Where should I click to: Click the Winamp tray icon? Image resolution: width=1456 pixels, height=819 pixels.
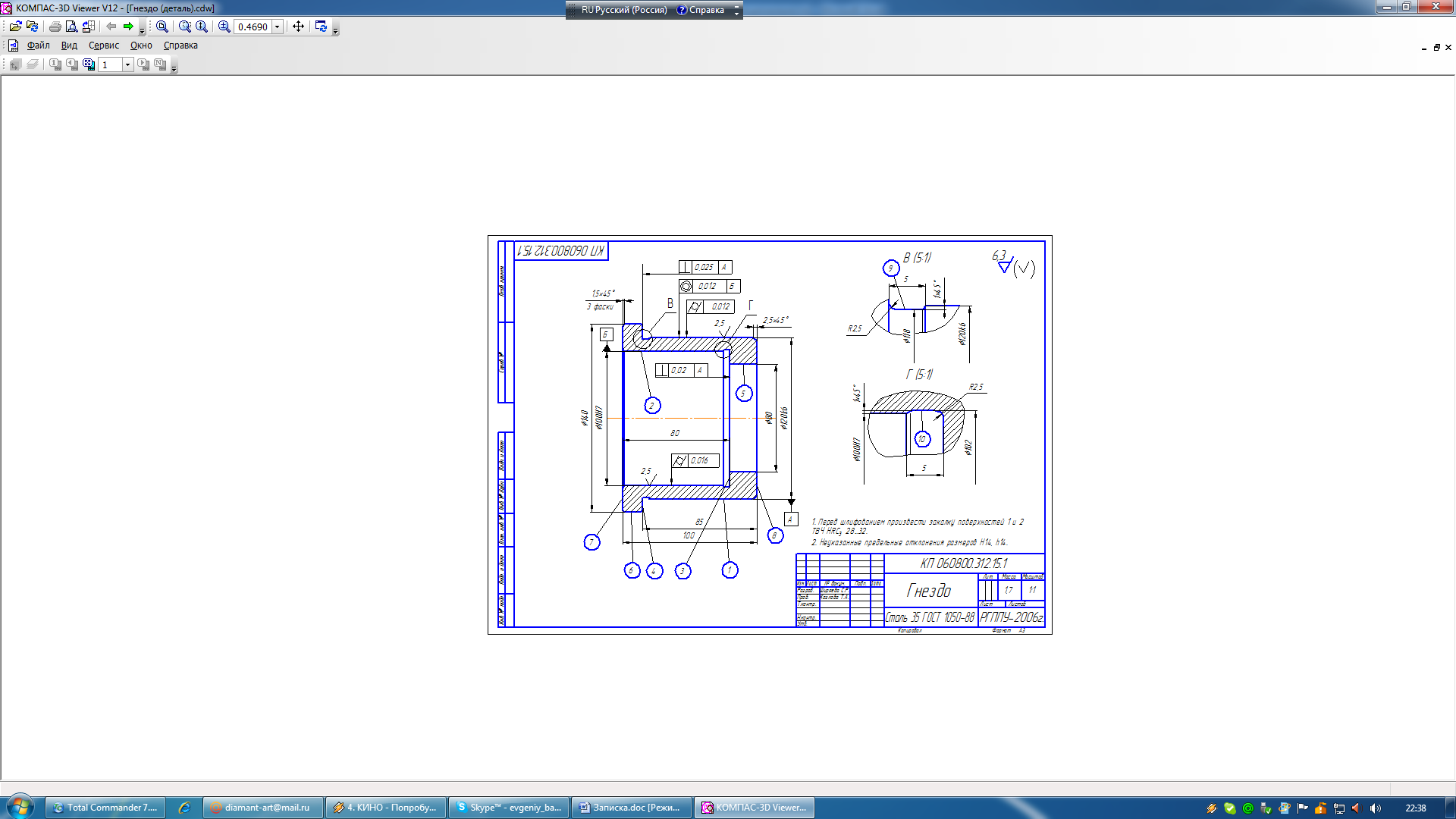pos(1211,808)
